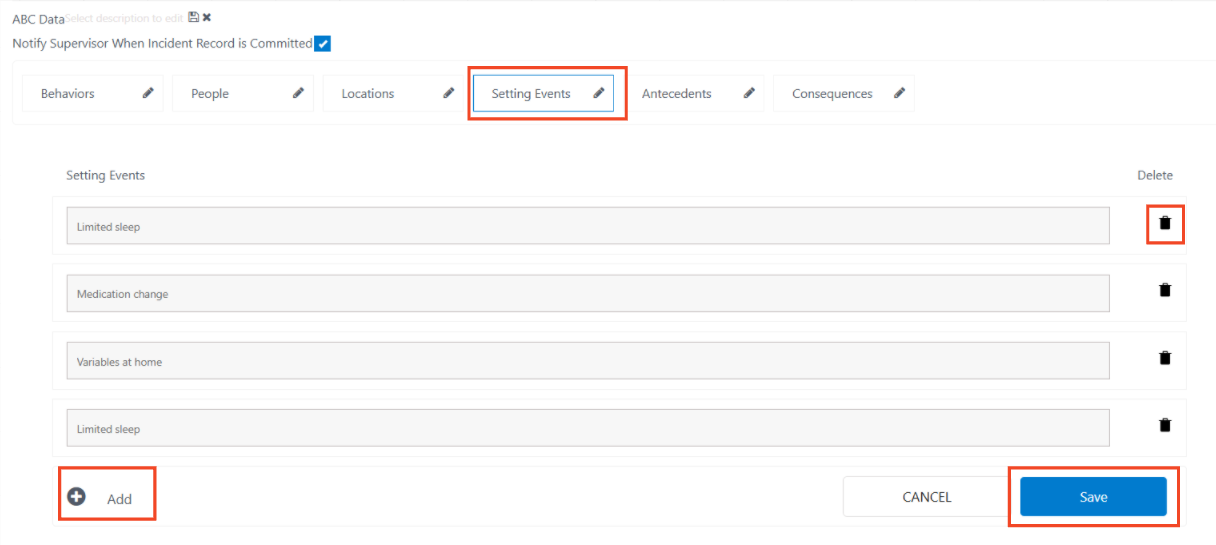Click the first Limited sleep input field
Image resolution: width=1216 pixels, height=545 pixels.
(x=588, y=226)
